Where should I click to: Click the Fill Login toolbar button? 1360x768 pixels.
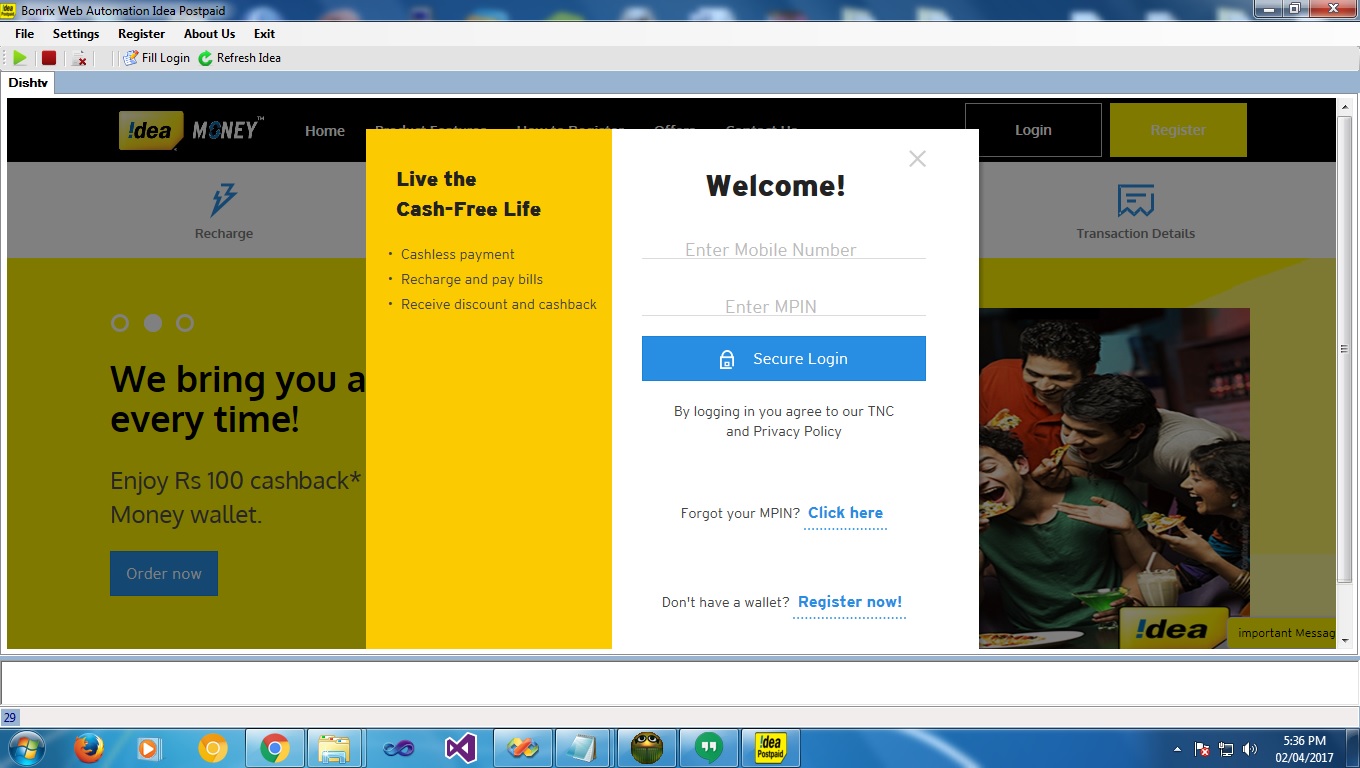[x=157, y=58]
